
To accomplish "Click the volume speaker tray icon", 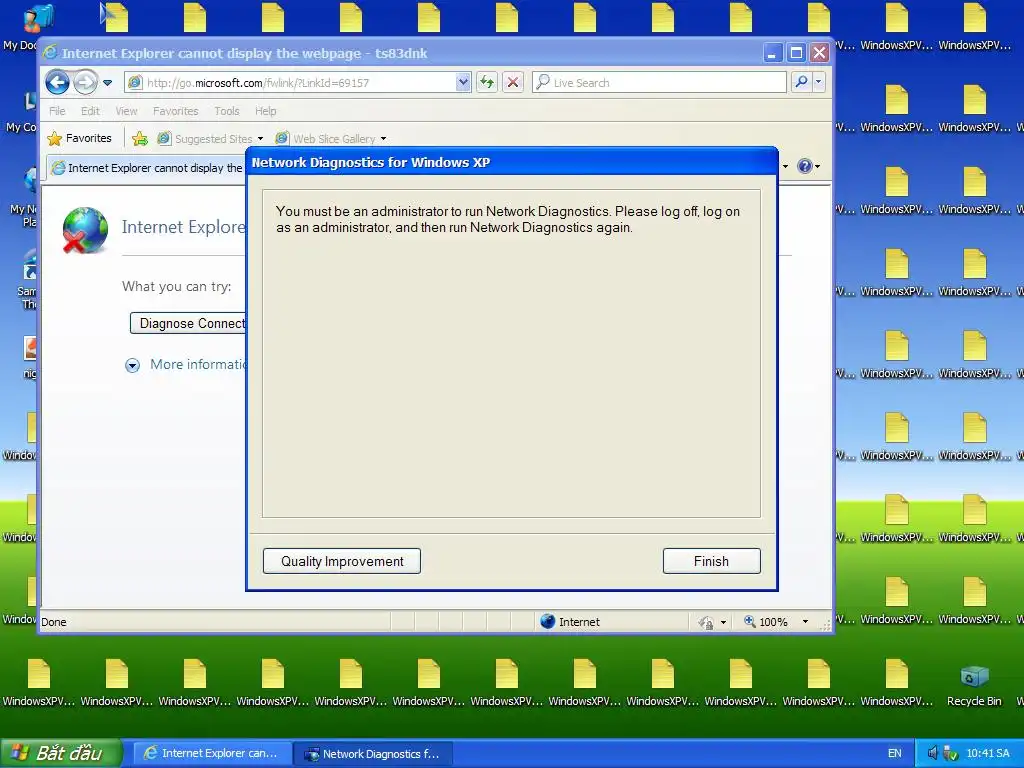I will tap(933, 753).
